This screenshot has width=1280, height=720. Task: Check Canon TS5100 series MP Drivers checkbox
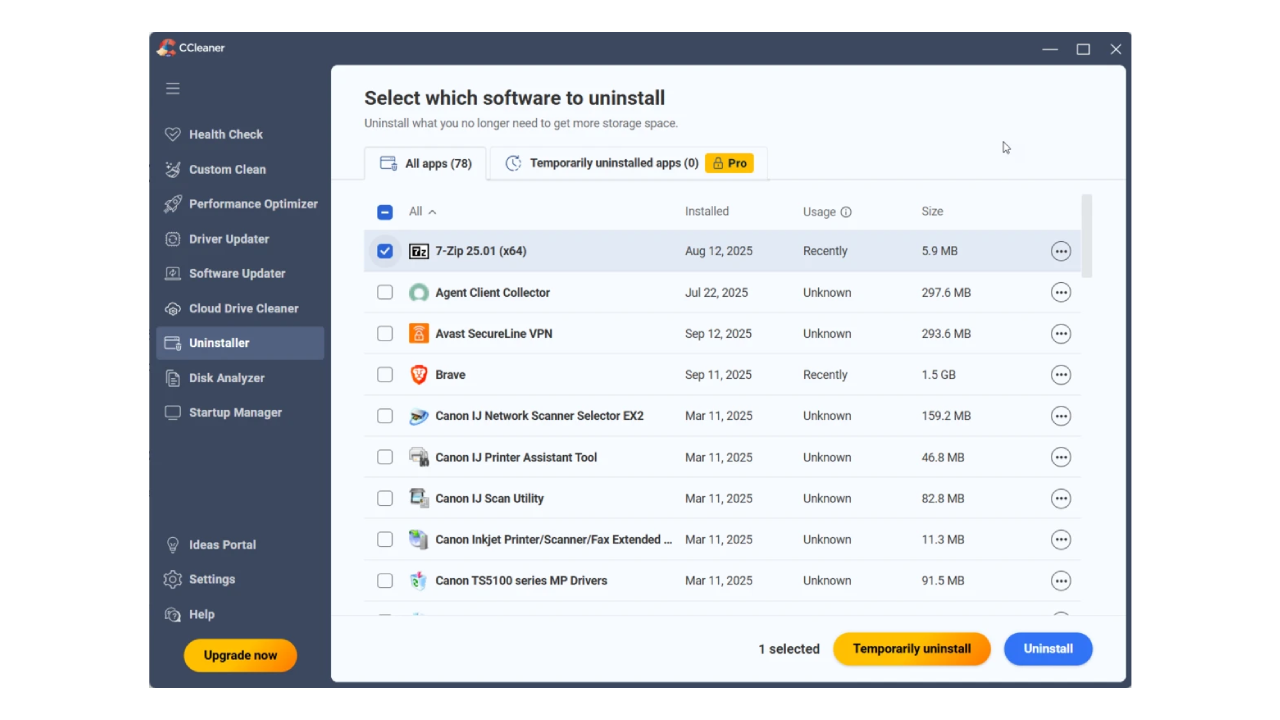coord(385,580)
